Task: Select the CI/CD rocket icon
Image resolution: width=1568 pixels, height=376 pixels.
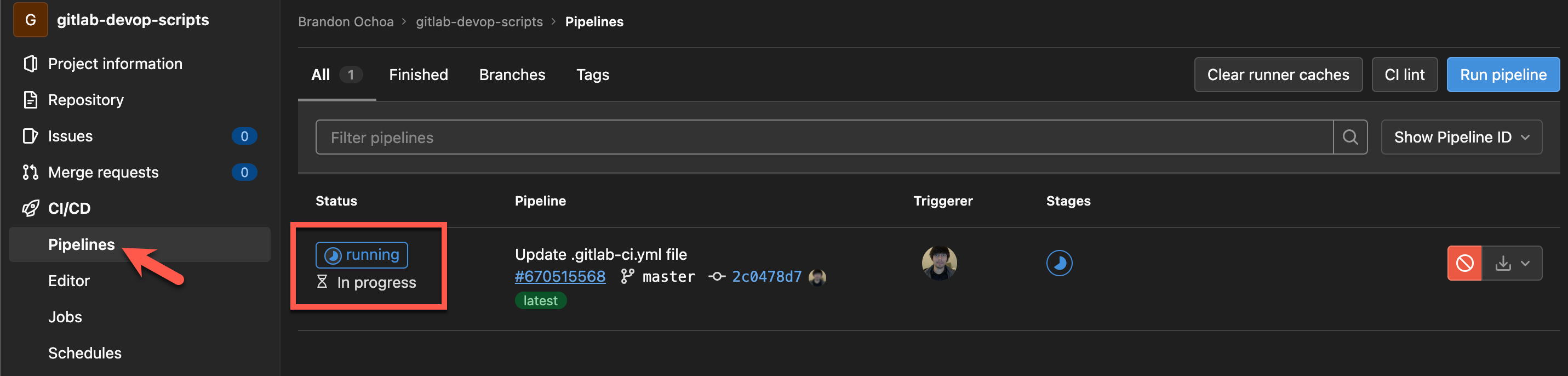Action: (x=31, y=208)
